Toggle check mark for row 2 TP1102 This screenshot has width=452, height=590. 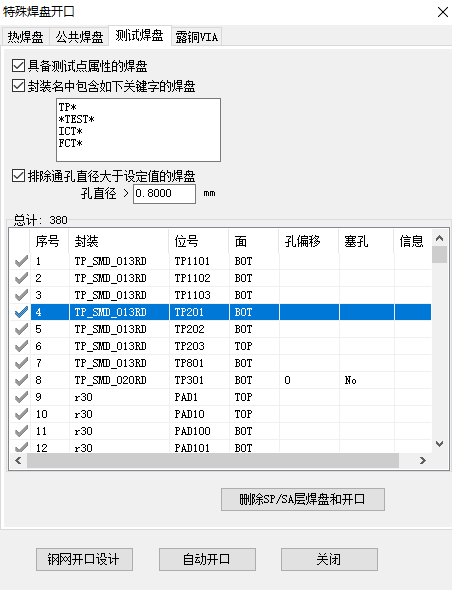click(21, 278)
